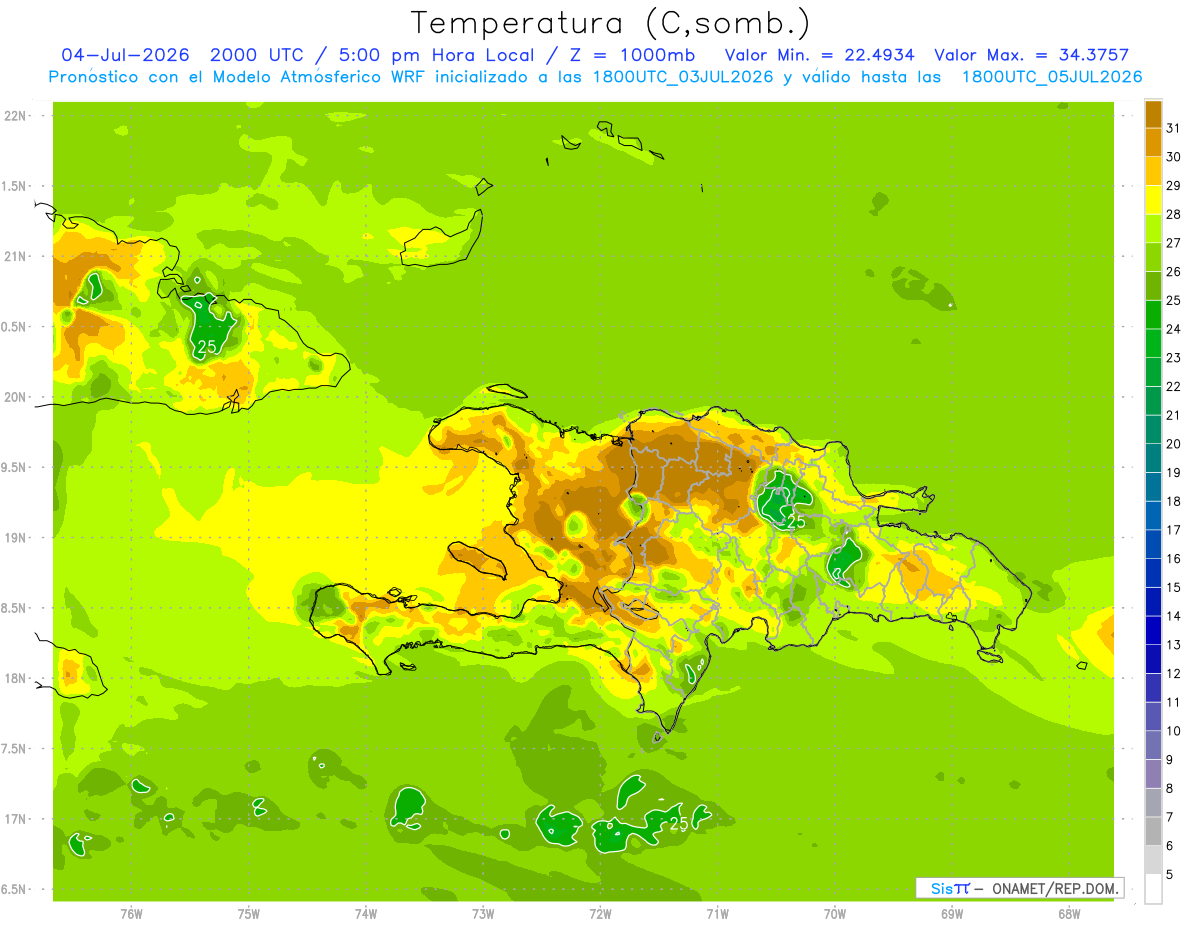Click the '21N' latitude axis label

coord(16,256)
